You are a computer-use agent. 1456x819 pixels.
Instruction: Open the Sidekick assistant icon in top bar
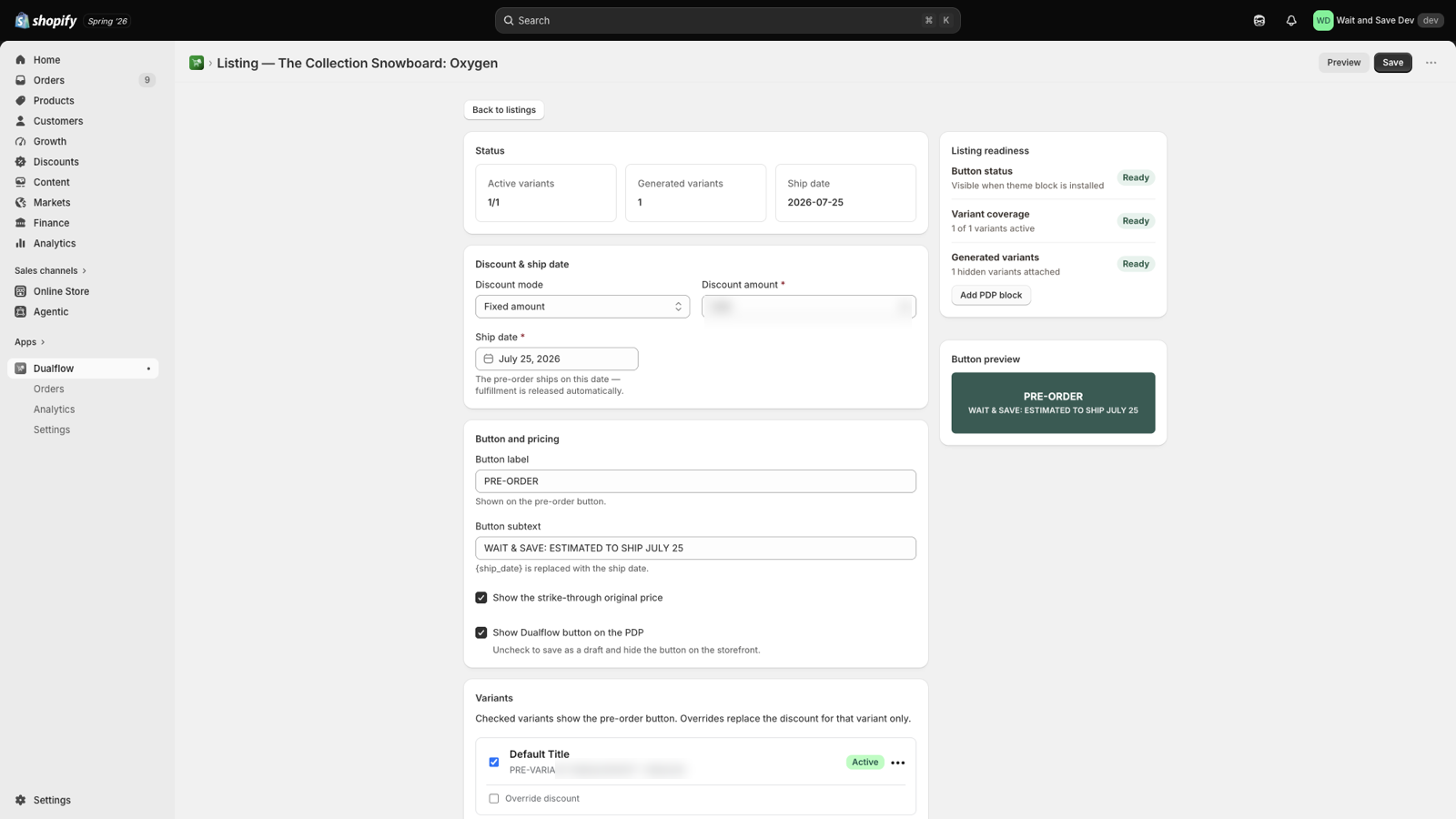click(1259, 20)
